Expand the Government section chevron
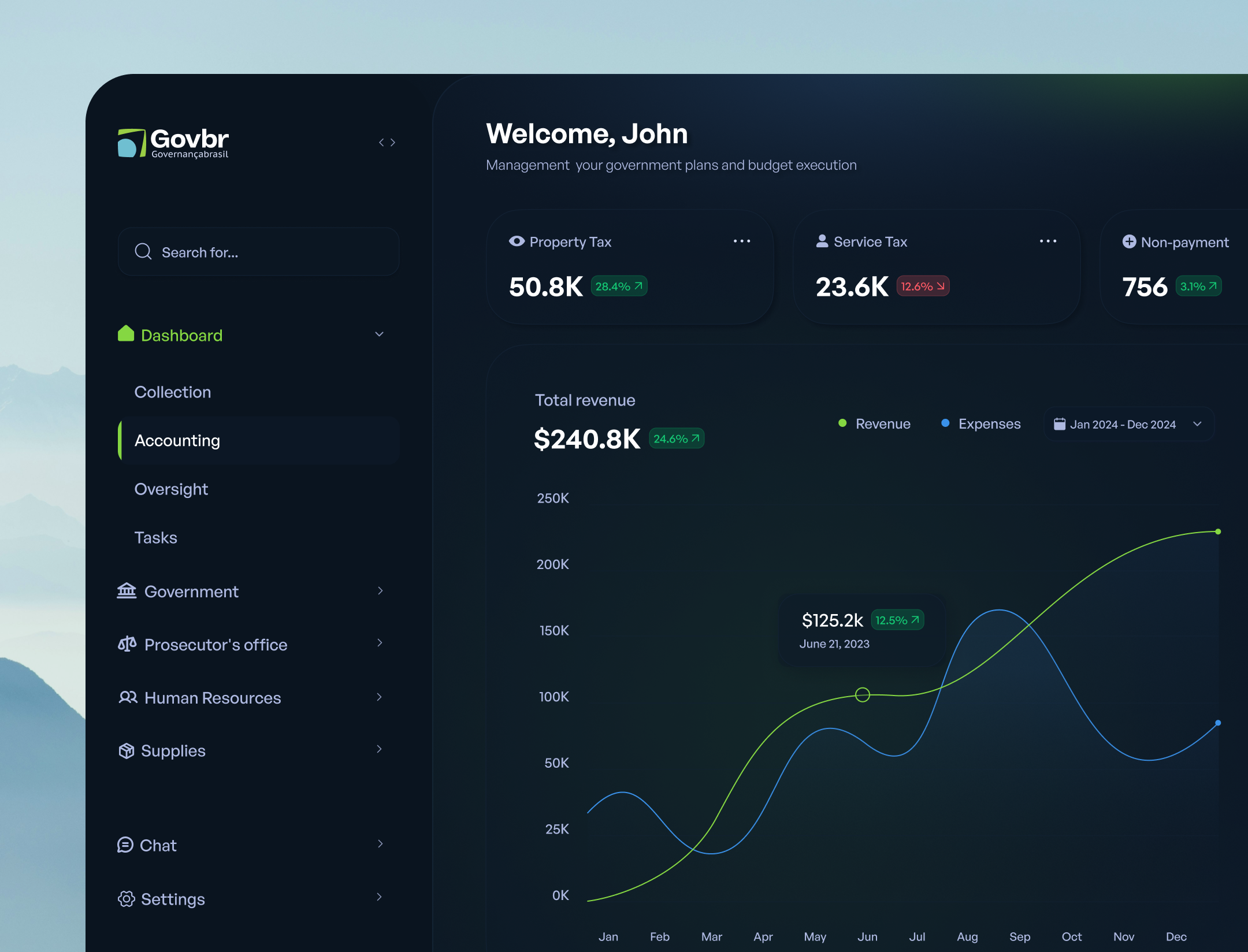Viewport: 1248px width, 952px height. [380, 590]
